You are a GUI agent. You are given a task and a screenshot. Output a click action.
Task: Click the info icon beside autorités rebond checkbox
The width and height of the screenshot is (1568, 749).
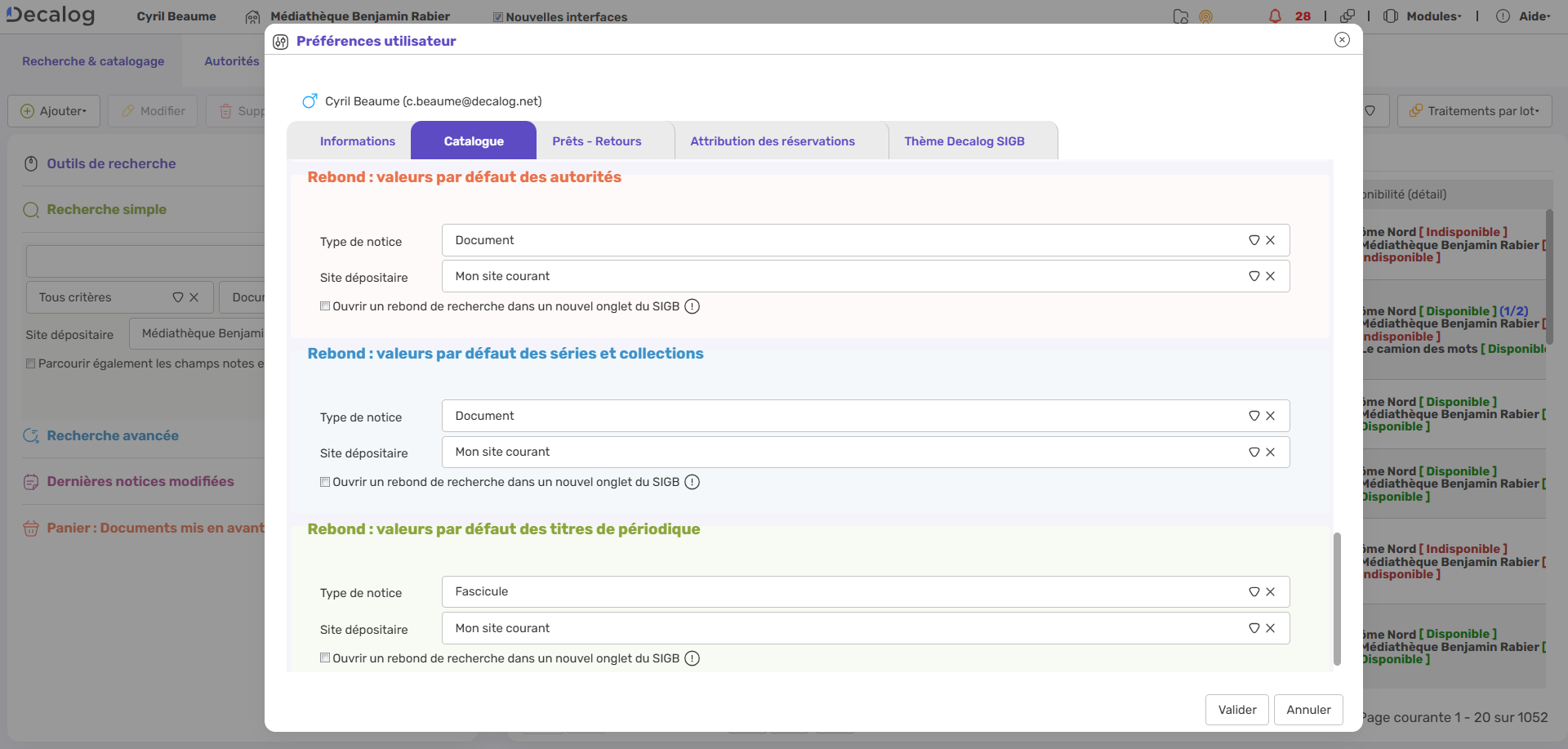point(692,306)
